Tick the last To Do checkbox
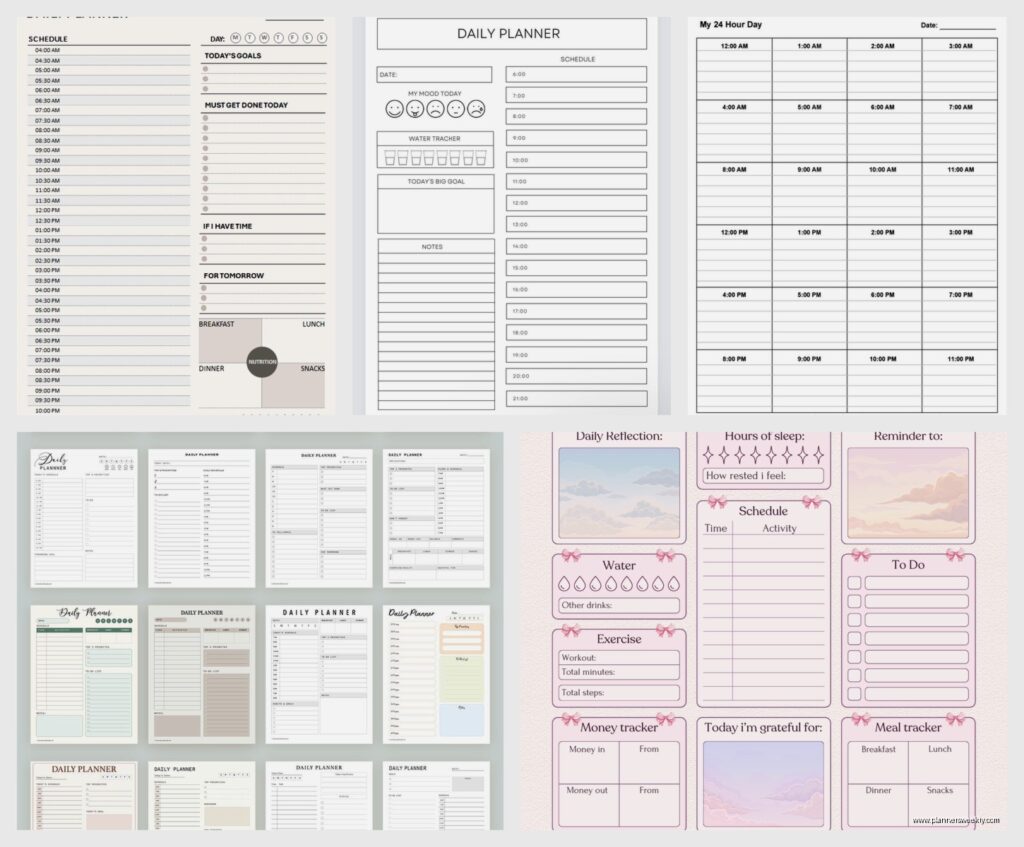This screenshot has width=1024, height=847. pos(854,694)
